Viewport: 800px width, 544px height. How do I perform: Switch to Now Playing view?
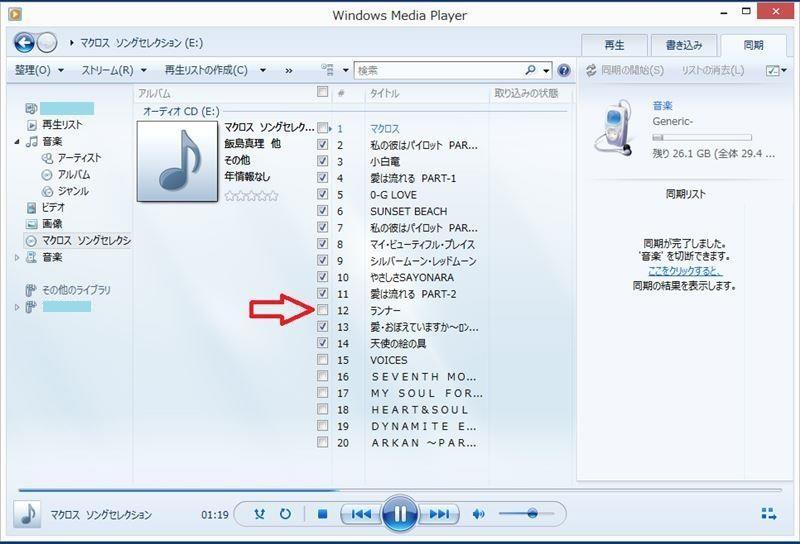pyautogui.click(x=768, y=513)
